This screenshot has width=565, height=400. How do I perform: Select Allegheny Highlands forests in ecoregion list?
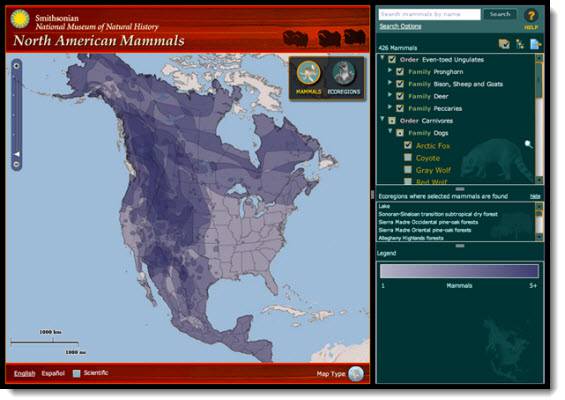coord(411,238)
